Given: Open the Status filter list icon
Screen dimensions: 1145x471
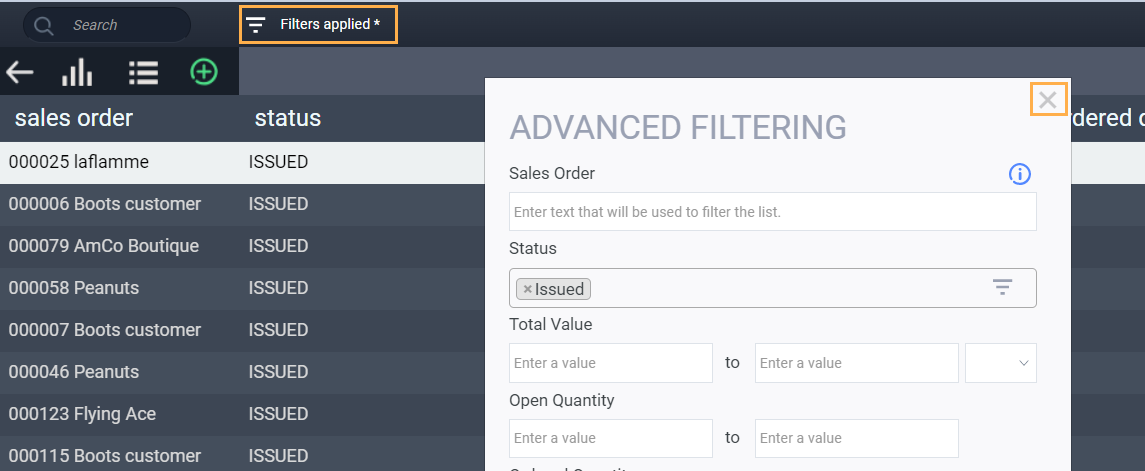Looking at the screenshot, I should [x=1002, y=287].
